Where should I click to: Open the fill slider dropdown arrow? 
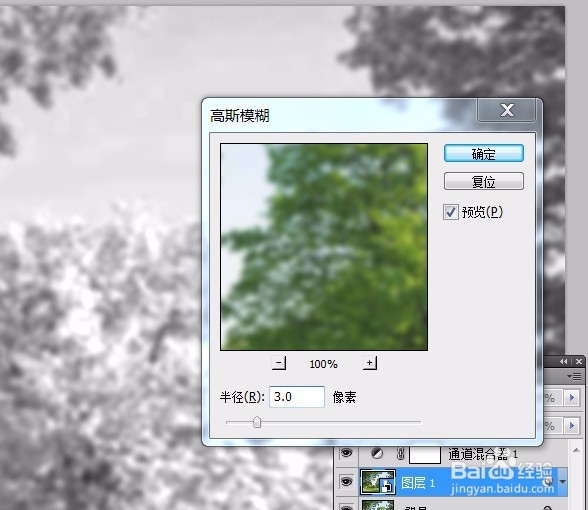tap(572, 425)
